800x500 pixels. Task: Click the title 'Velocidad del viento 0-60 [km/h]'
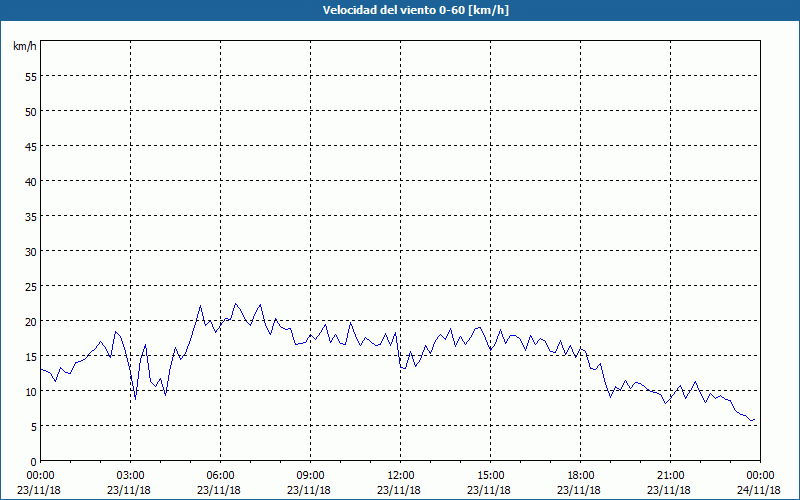click(x=415, y=10)
